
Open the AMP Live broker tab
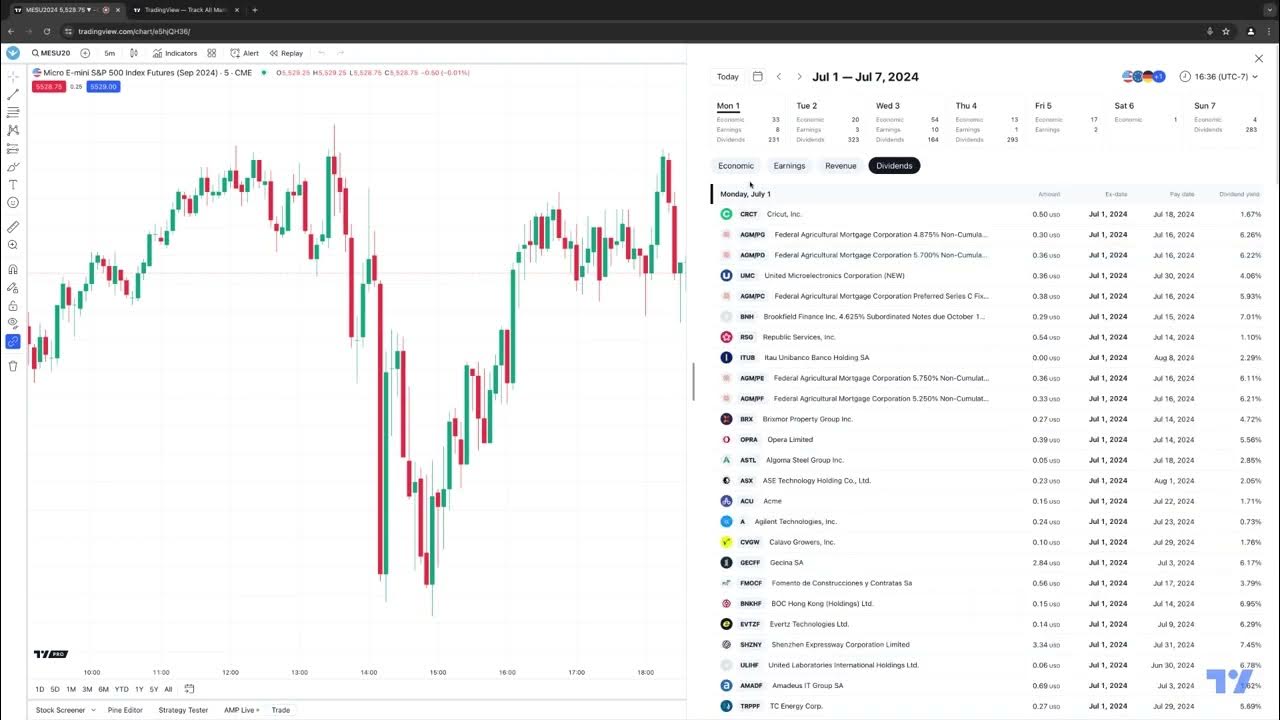coord(241,710)
